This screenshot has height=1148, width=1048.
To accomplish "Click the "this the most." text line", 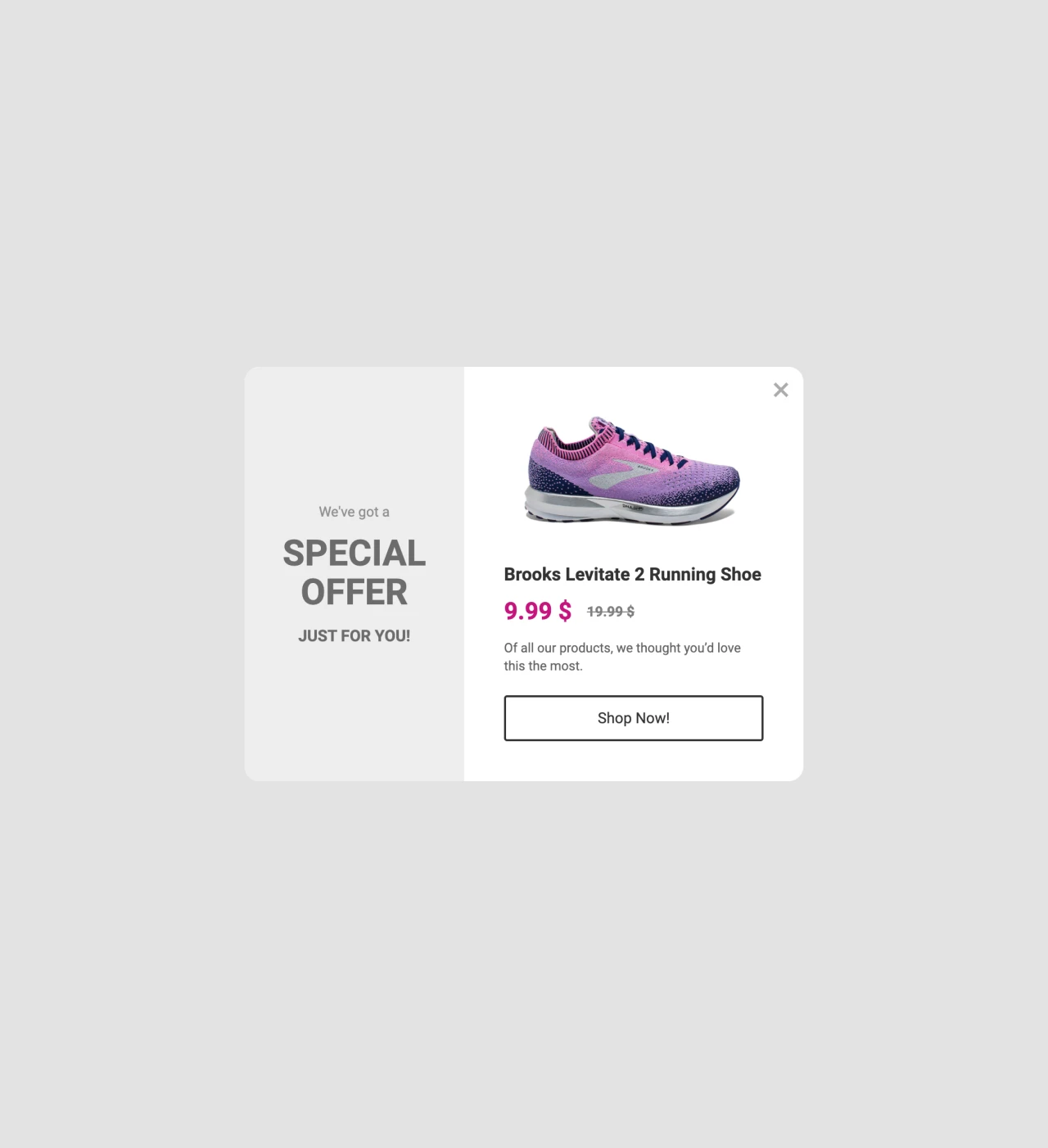I will click(x=543, y=666).
